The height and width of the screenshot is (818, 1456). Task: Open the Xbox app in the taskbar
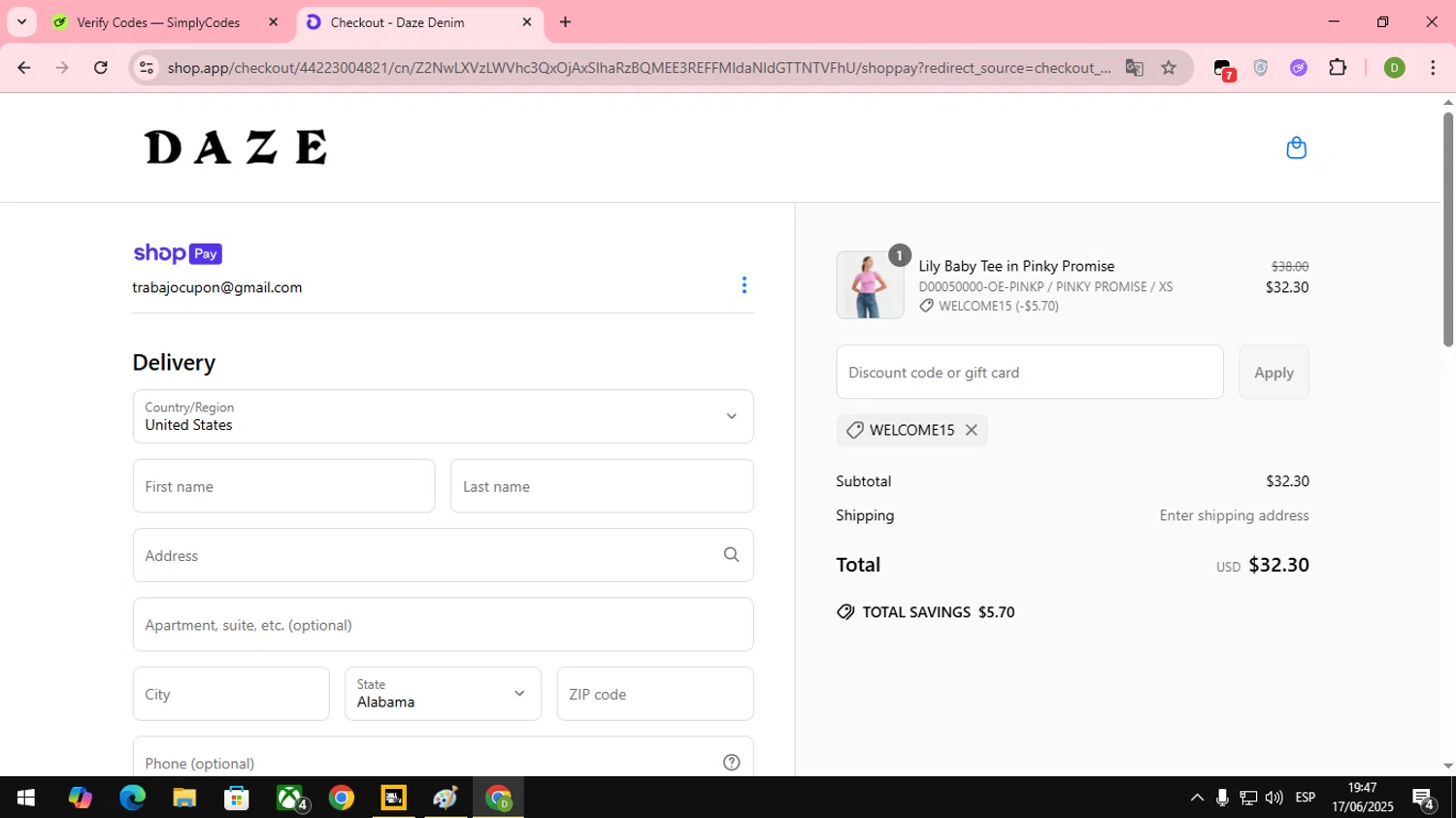click(290, 798)
